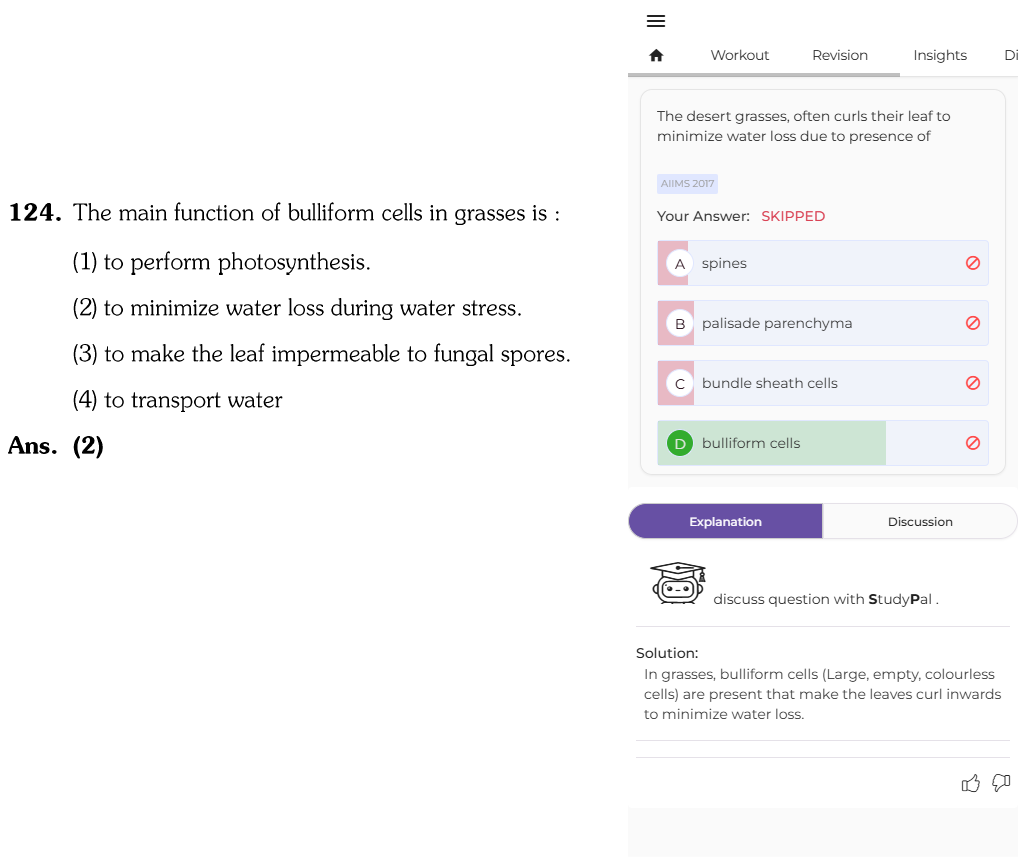Click the thumbs down icon
This screenshot has height=857, width=1018.
coord(1001,783)
